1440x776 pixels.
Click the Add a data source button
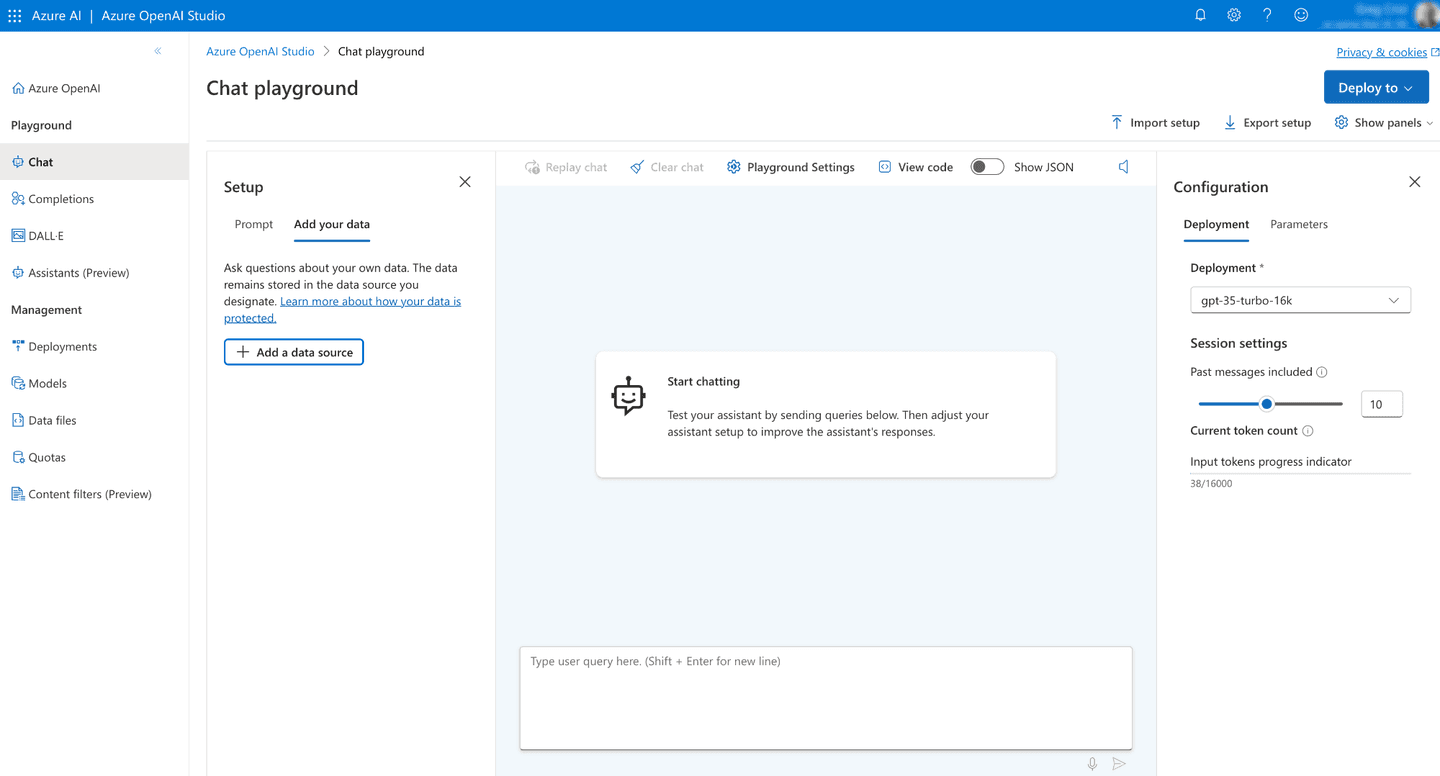tap(293, 351)
